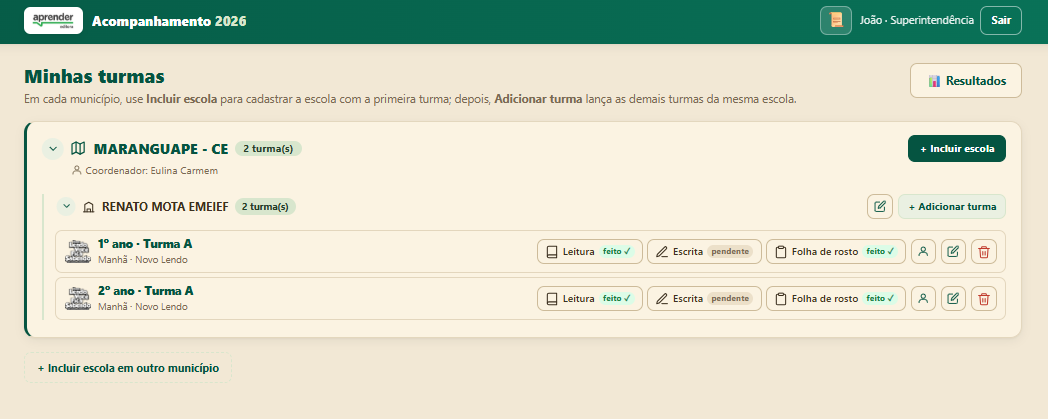Click the book icon in 1º ano Leitura
Screen dimensions: 1048x419
point(552,252)
